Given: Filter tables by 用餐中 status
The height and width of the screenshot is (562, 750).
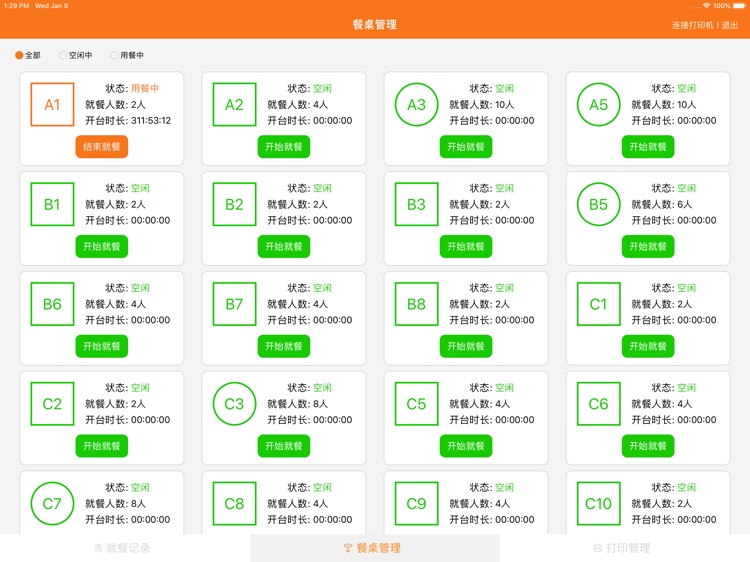Looking at the screenshot, I should tap(127, 55).
